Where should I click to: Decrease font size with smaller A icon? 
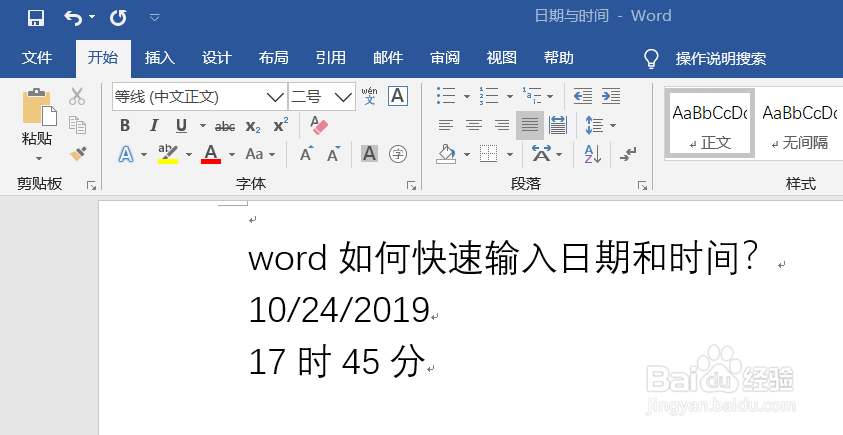334,154
